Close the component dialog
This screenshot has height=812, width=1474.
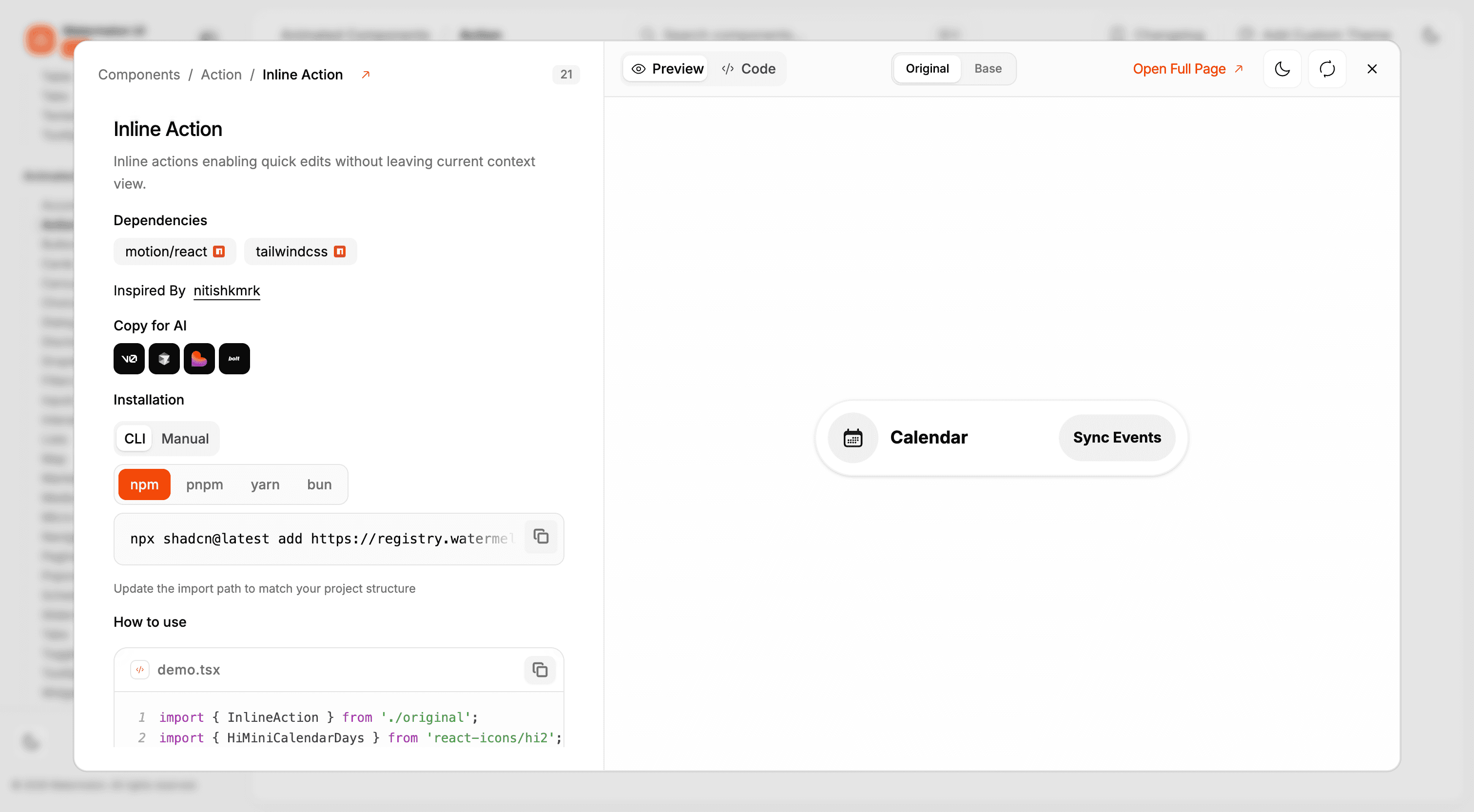1372,69
